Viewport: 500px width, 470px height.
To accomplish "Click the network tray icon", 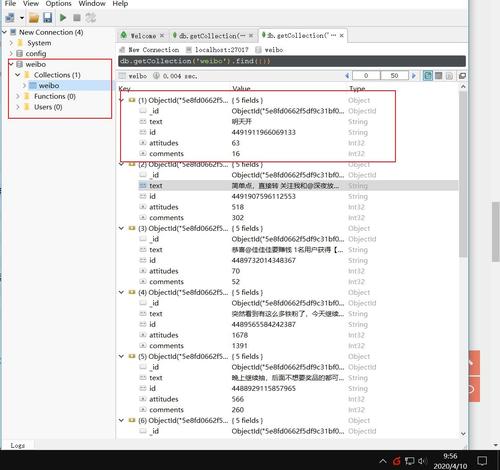I will point(409,461).
